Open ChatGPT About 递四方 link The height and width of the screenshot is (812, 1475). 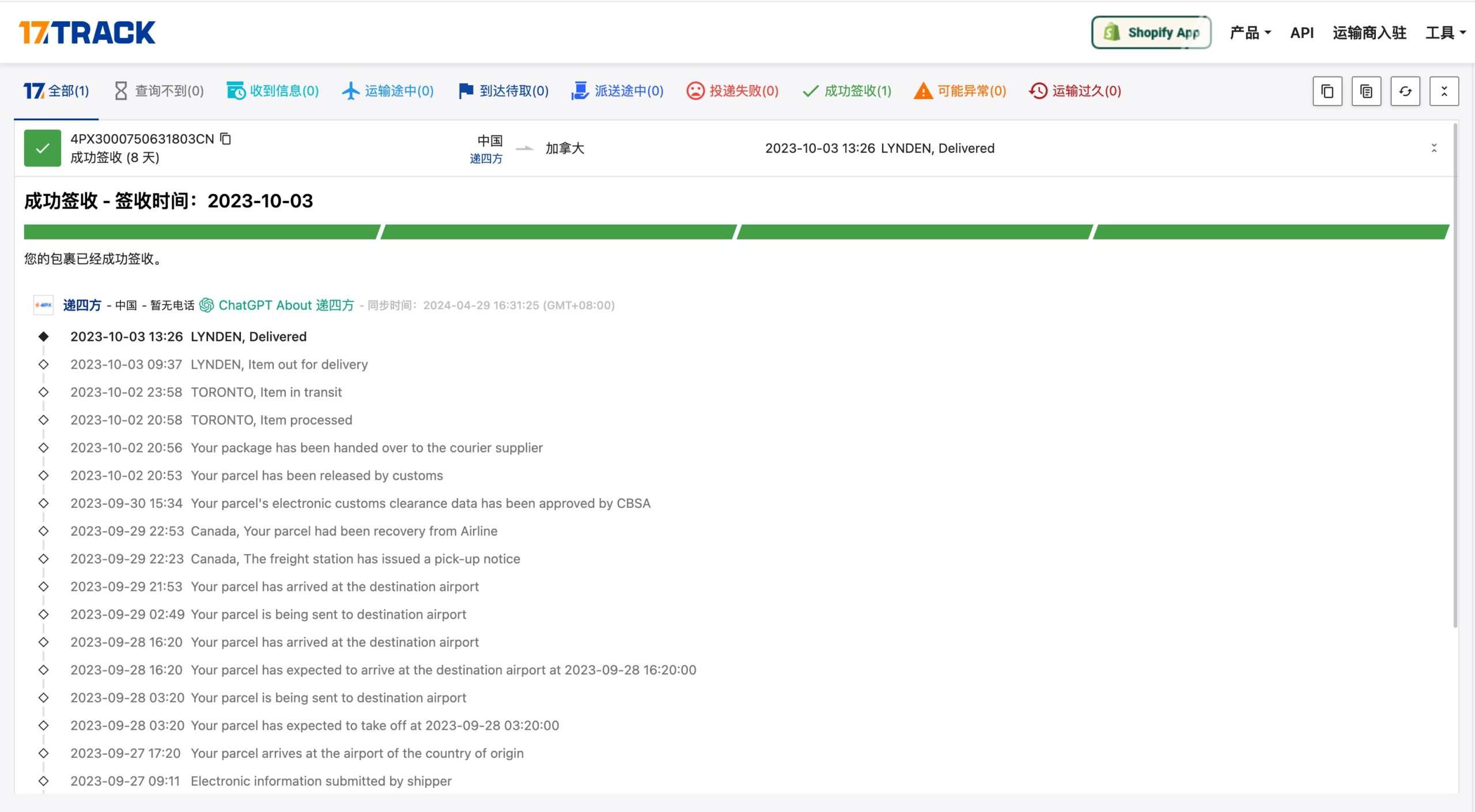tap(286, 305)
